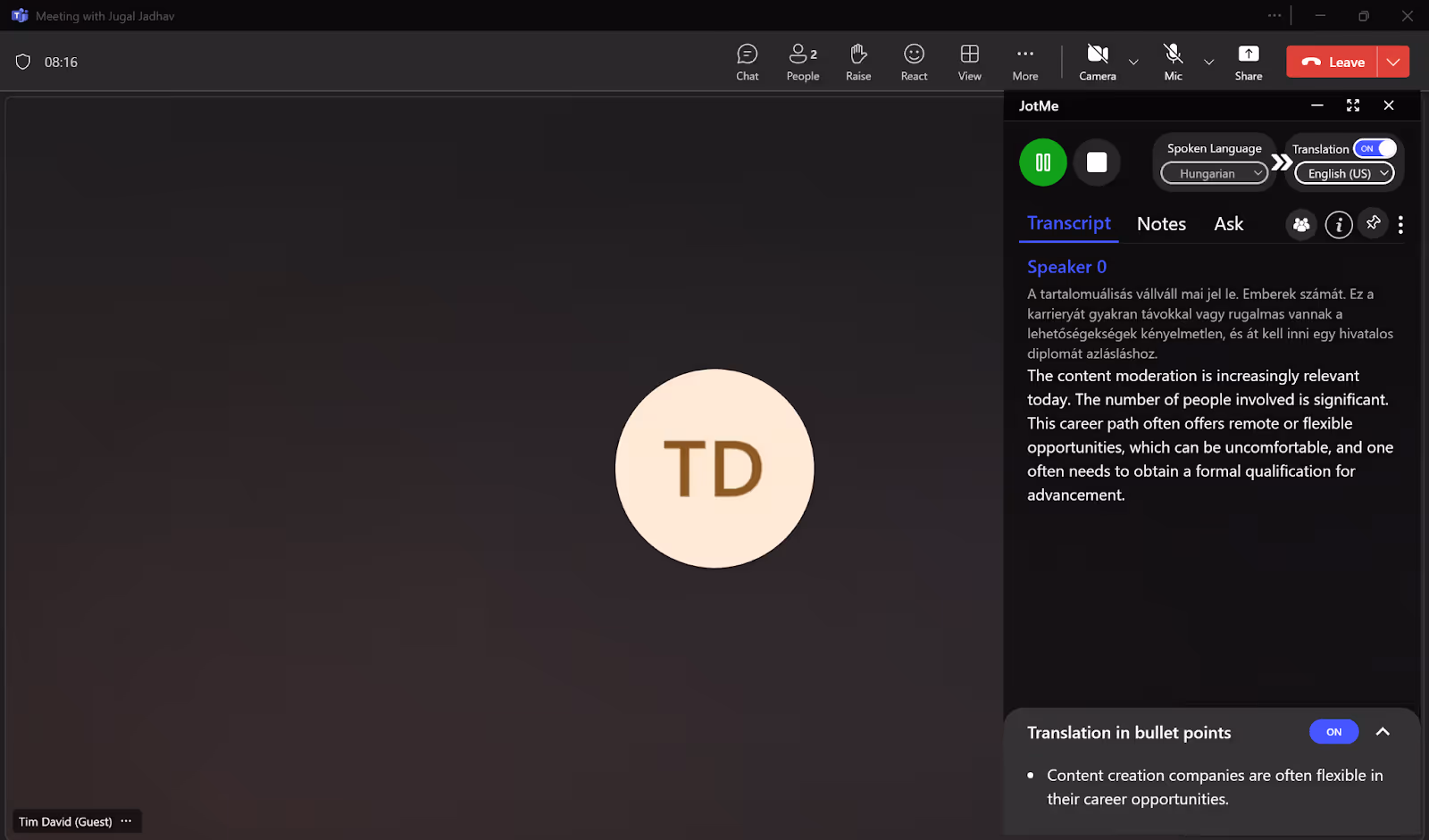Image resolution: width=1429 pixels, height=840 pixels.
Task: Open the JotMe info icon
Action: point(1338,225)
